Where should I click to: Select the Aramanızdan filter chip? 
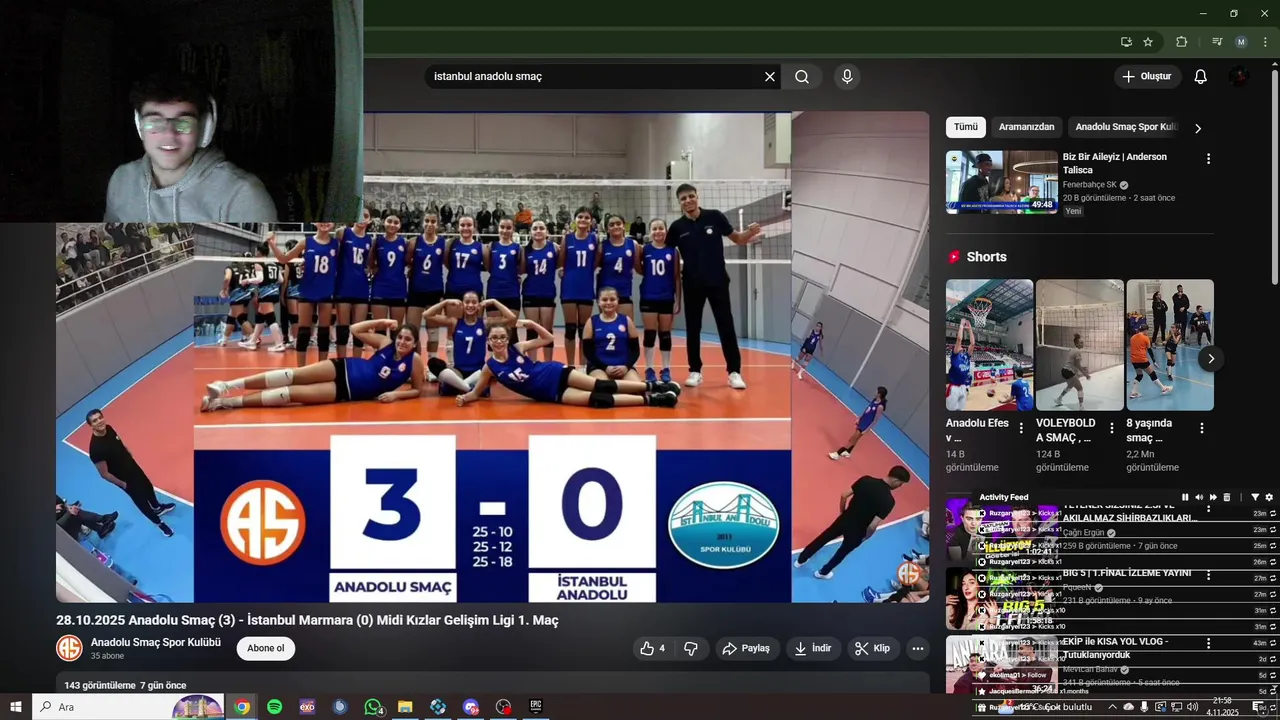(1026, 127)
